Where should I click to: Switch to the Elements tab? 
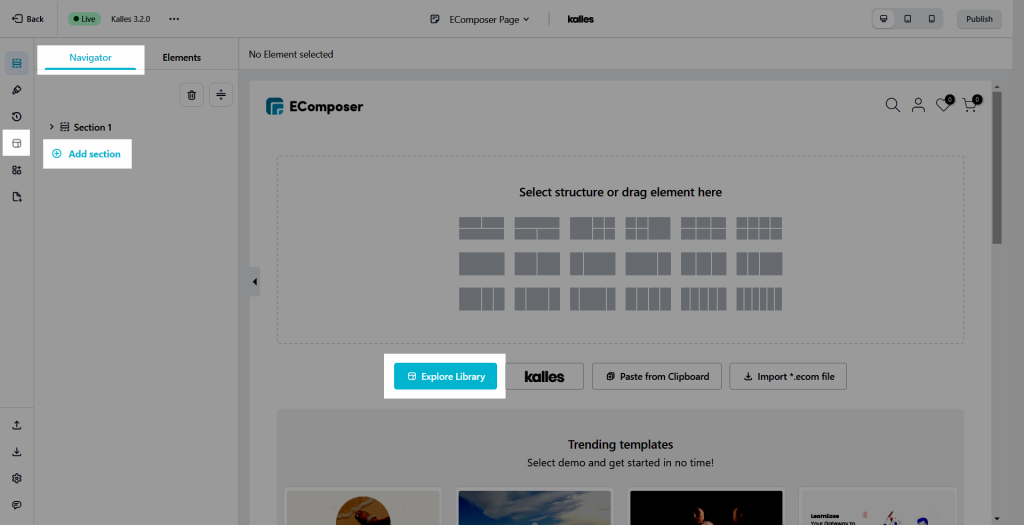pyautogui.click(x=182, y=57)
